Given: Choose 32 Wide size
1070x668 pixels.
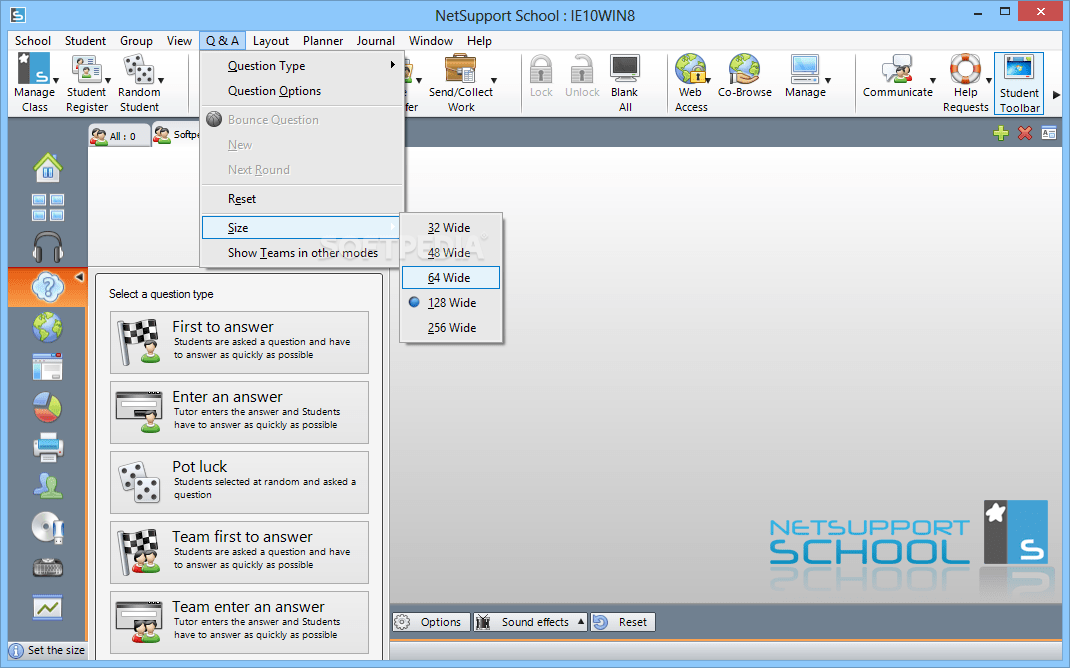Looking at the screenshot, I should tap(451, 228).
